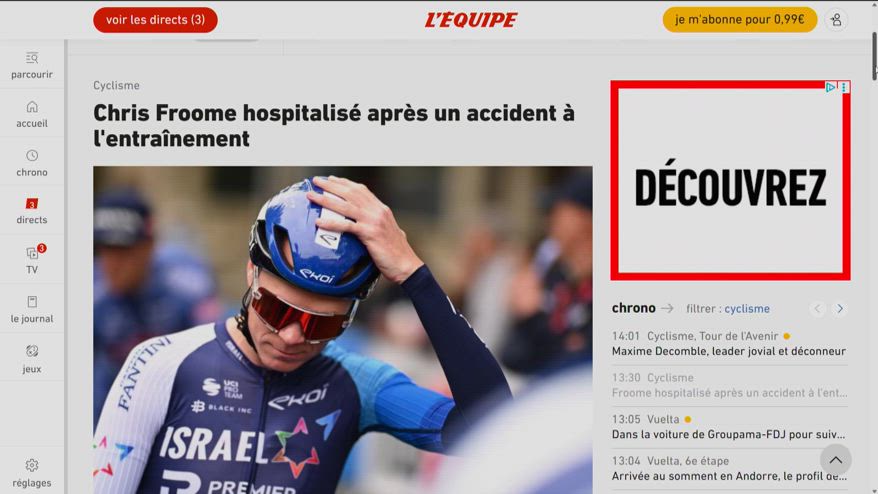Click the Chris Froome article photo

(343, 330)
